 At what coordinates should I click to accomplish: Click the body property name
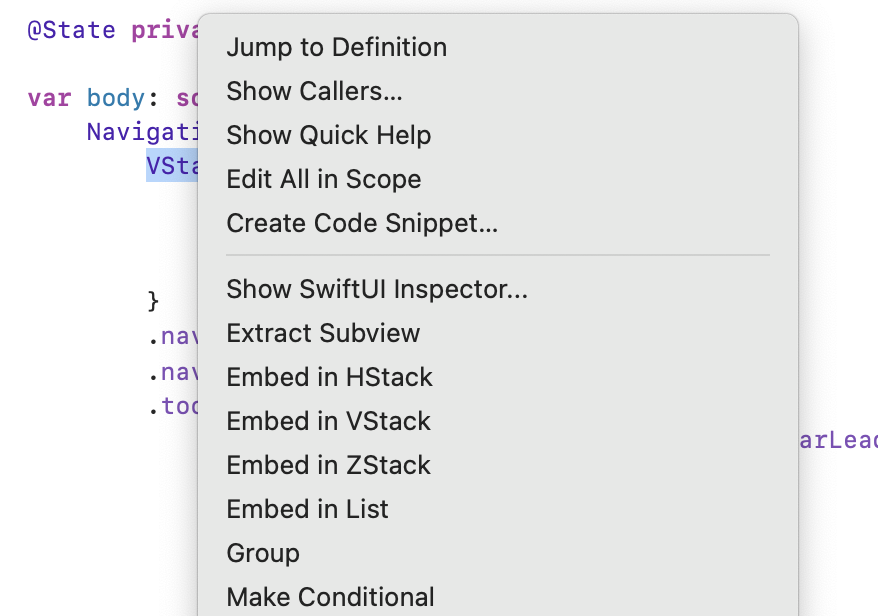[x=116, y=98]
